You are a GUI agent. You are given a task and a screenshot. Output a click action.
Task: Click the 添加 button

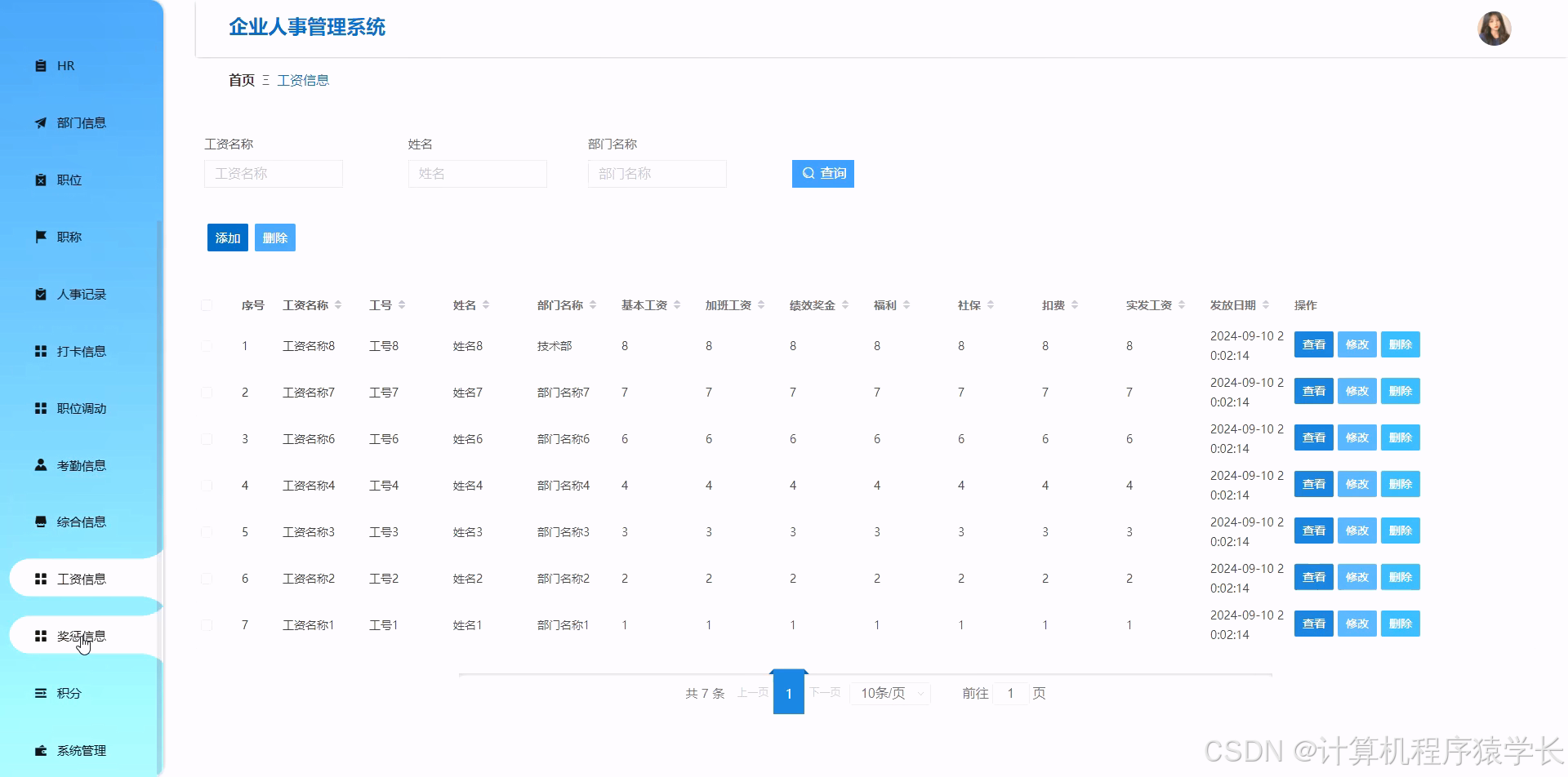[227, 237]
